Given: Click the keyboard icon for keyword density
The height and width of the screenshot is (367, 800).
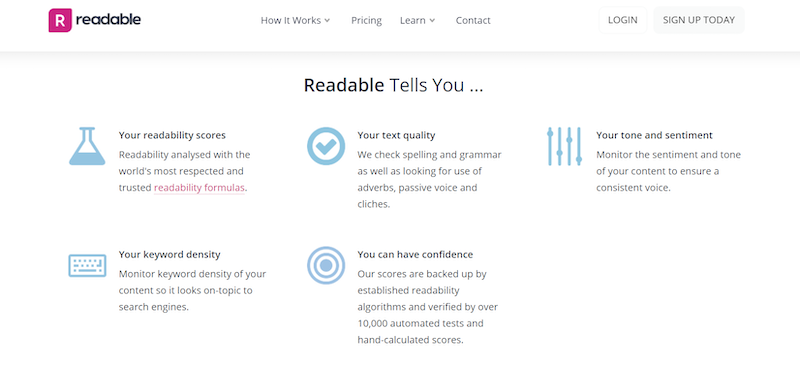Looking at the screenshot, I should [87, 265].
